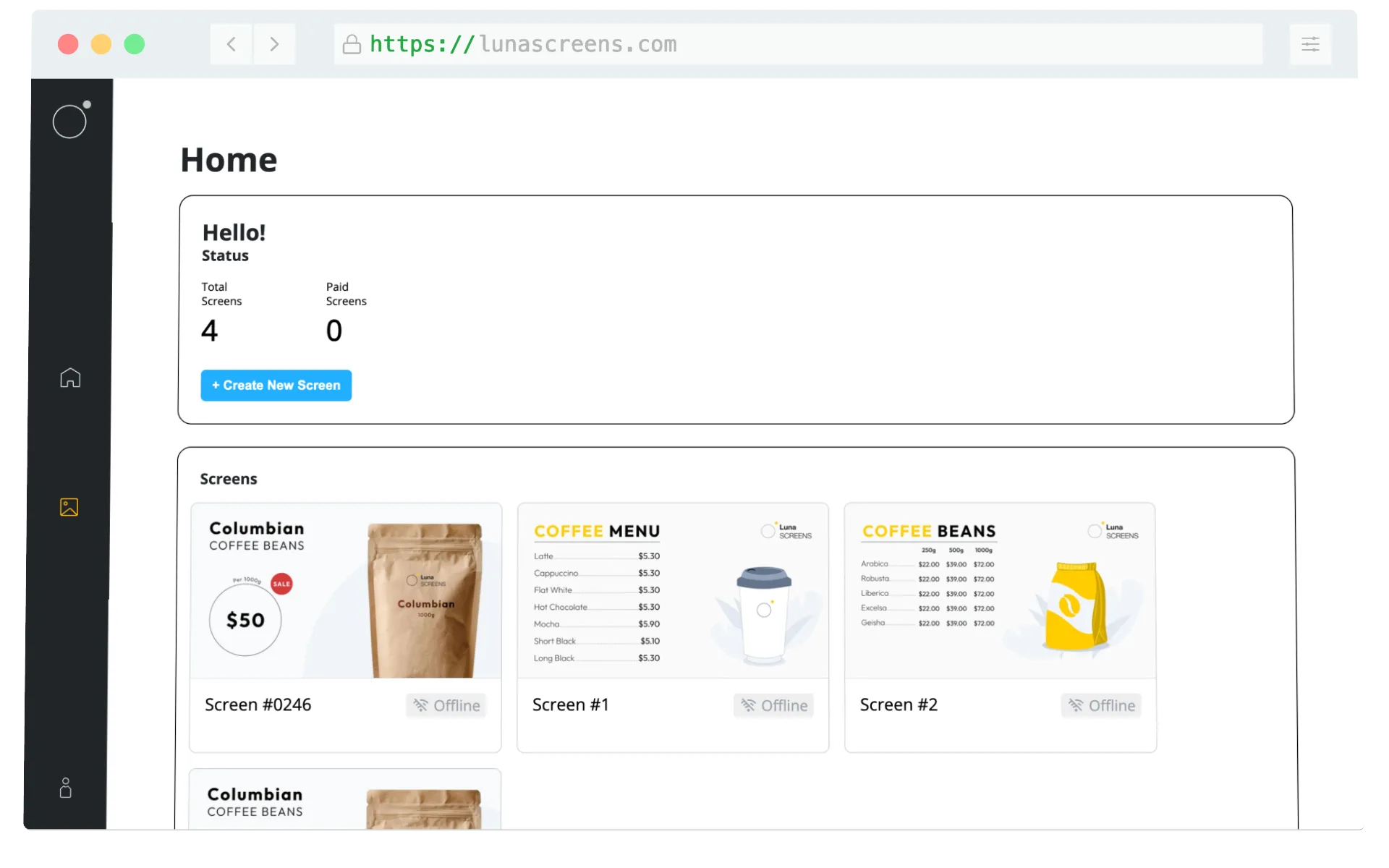
Task: Open the Coffee Beans screen thumbnail
Action: pyautogui.click(x=1000, y=591)
